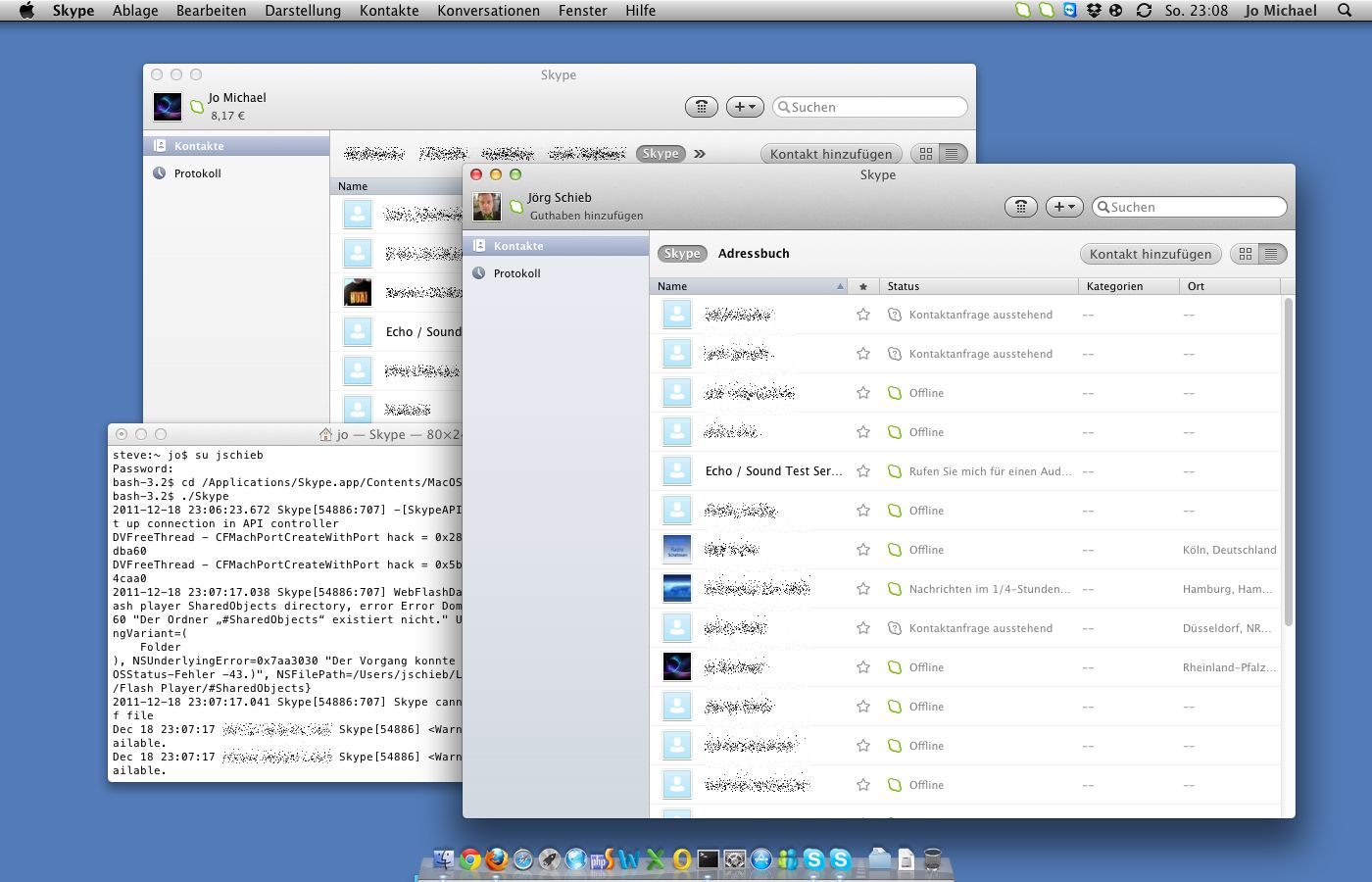Sort contacts by the Status column header

point(978,286)
